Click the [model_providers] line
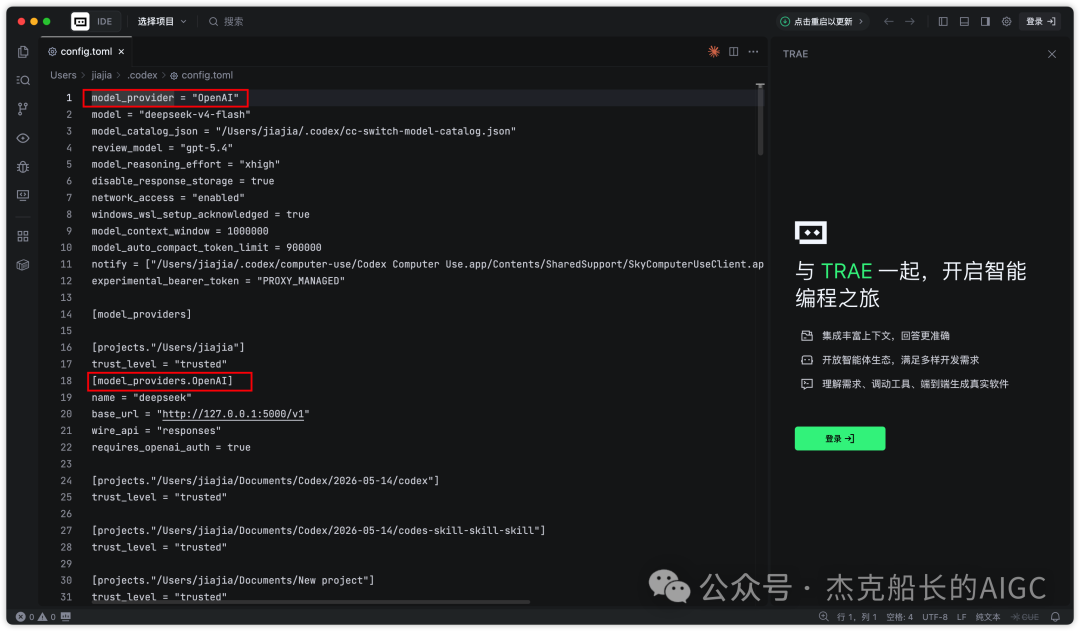1080x631 pixels. 141,314
